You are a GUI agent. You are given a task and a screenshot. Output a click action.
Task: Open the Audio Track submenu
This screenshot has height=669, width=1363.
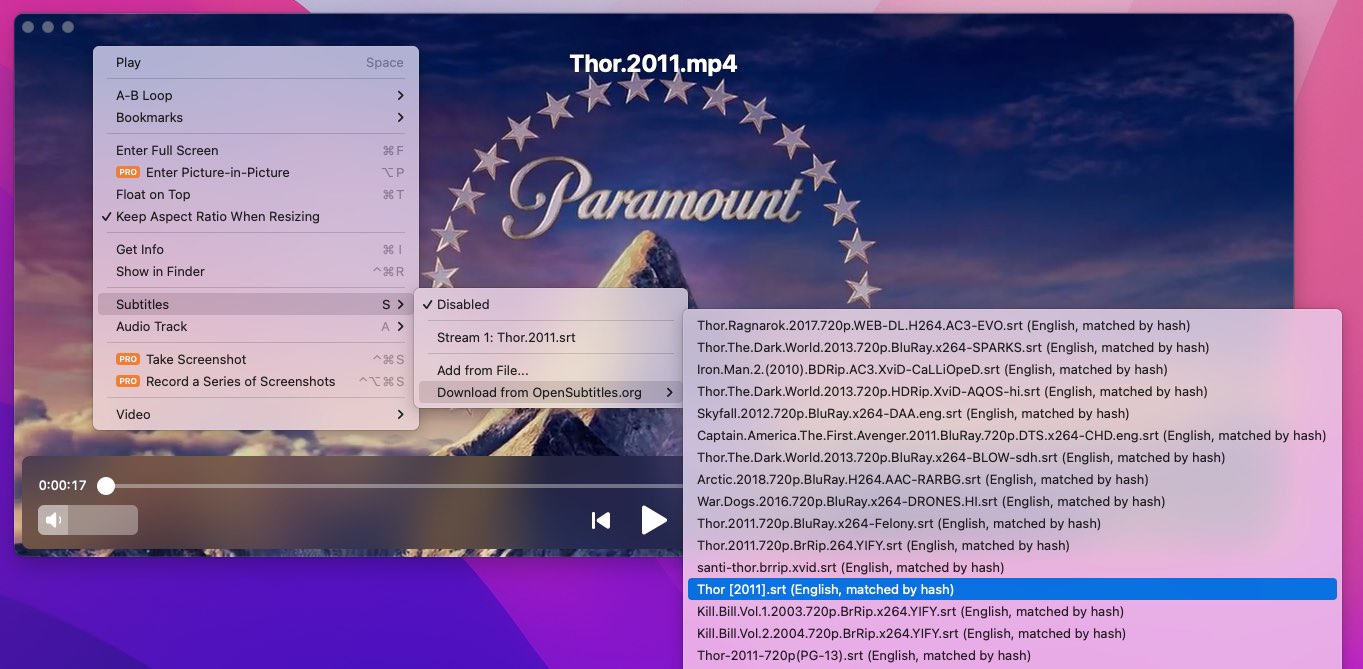click(150, 326)
